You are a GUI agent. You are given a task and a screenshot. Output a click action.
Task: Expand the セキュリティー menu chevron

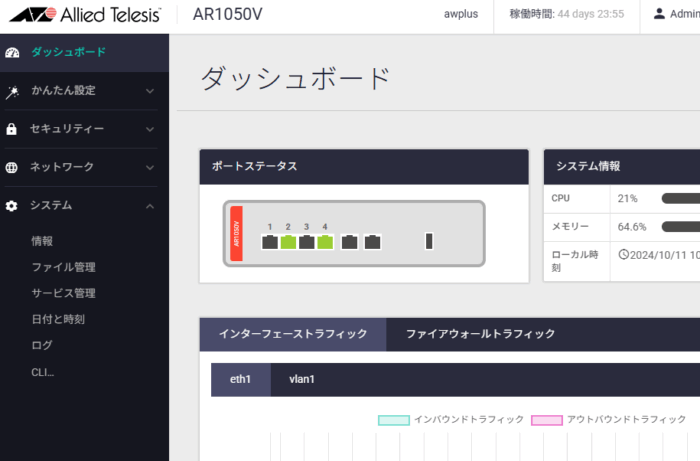150,129
